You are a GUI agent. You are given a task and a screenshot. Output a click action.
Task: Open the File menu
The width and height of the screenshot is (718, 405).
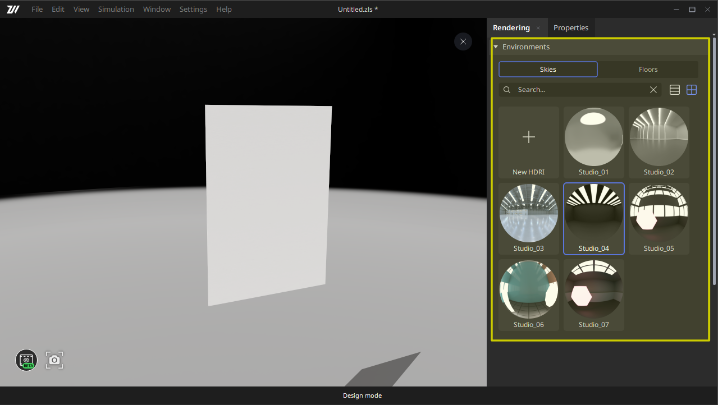[x=37, y=9]
